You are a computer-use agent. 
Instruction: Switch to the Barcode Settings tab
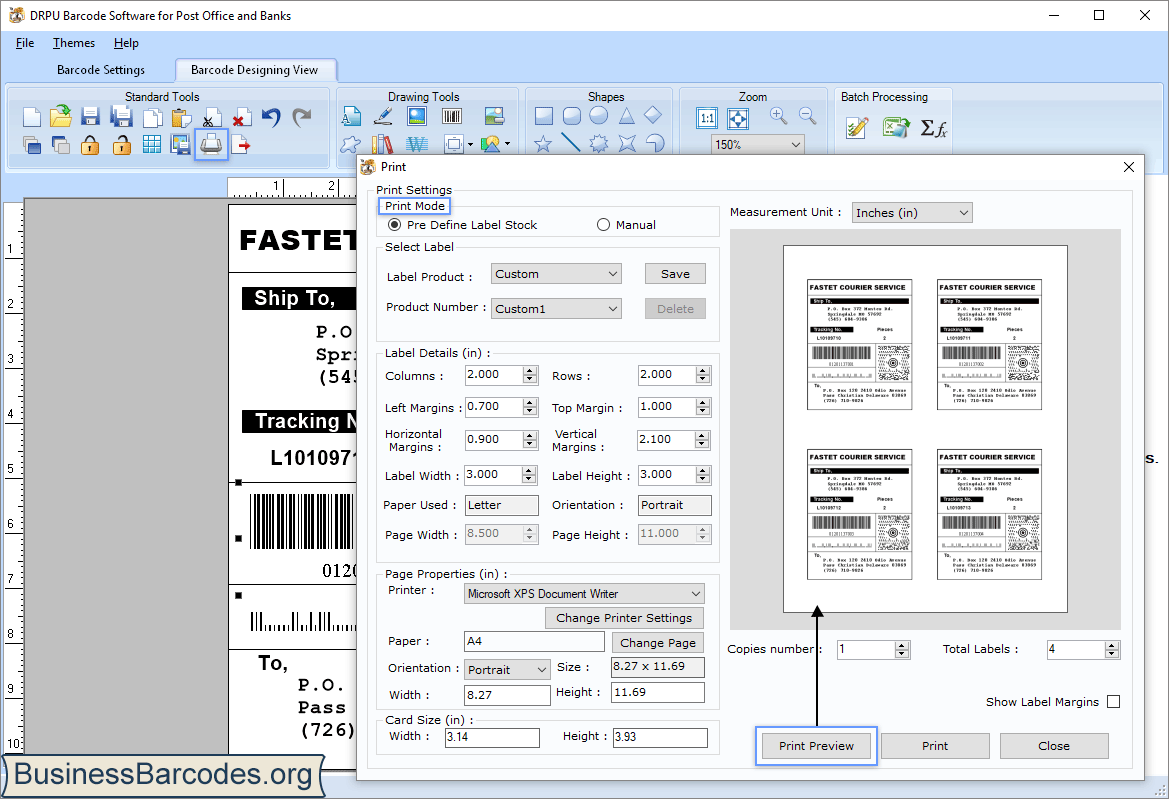pyautogui.click(x=101, y=69)
